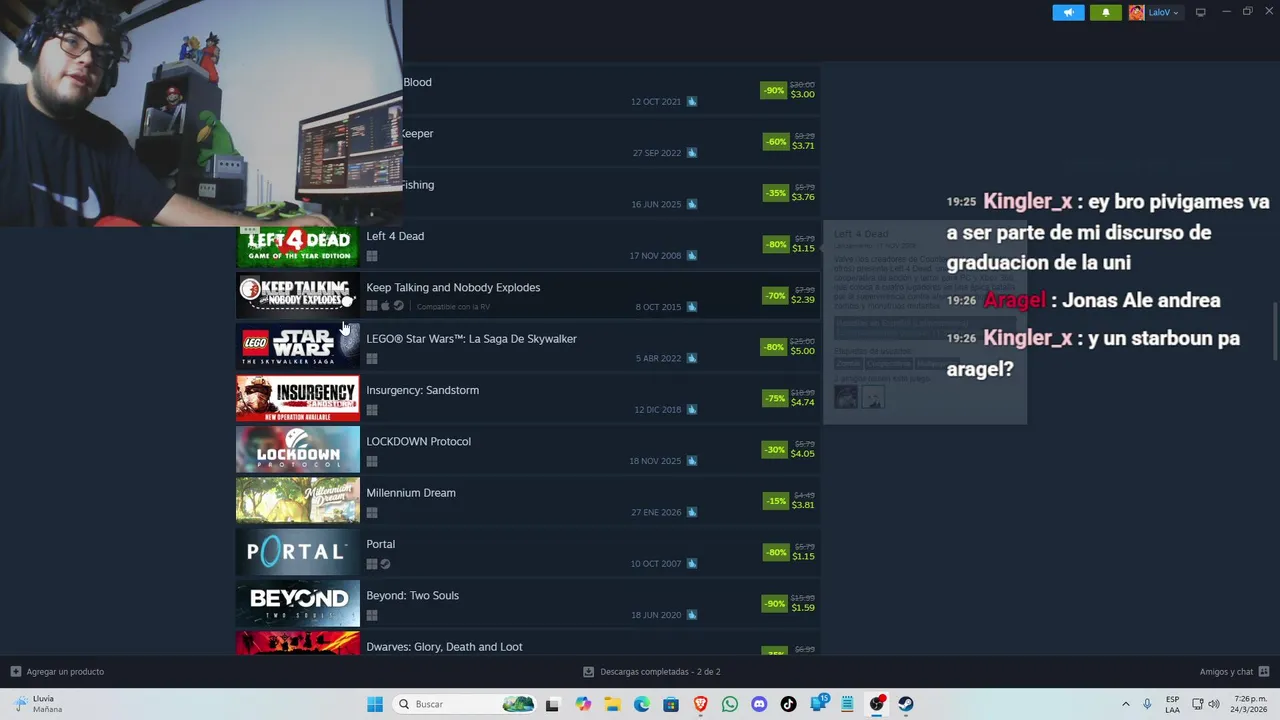Click the Left 4 Dead capsule image

pos(297,245)
